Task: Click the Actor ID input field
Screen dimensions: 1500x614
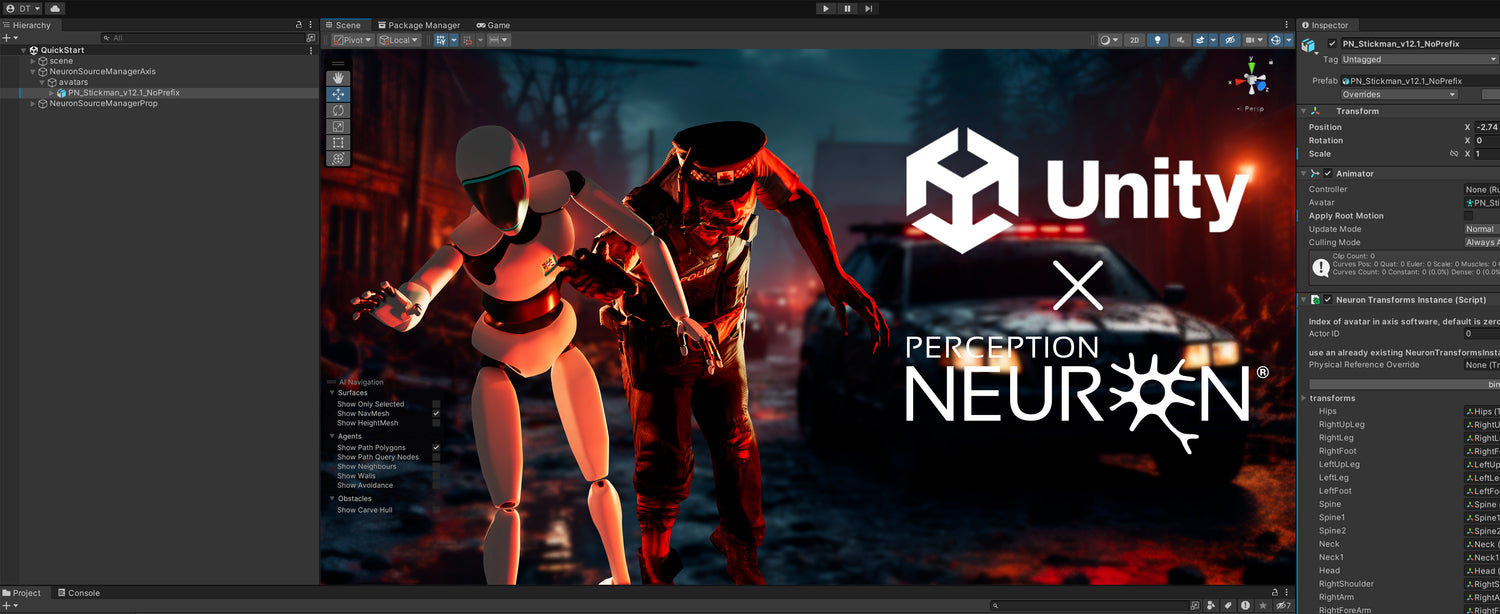Action: [x=1480, y=333]
